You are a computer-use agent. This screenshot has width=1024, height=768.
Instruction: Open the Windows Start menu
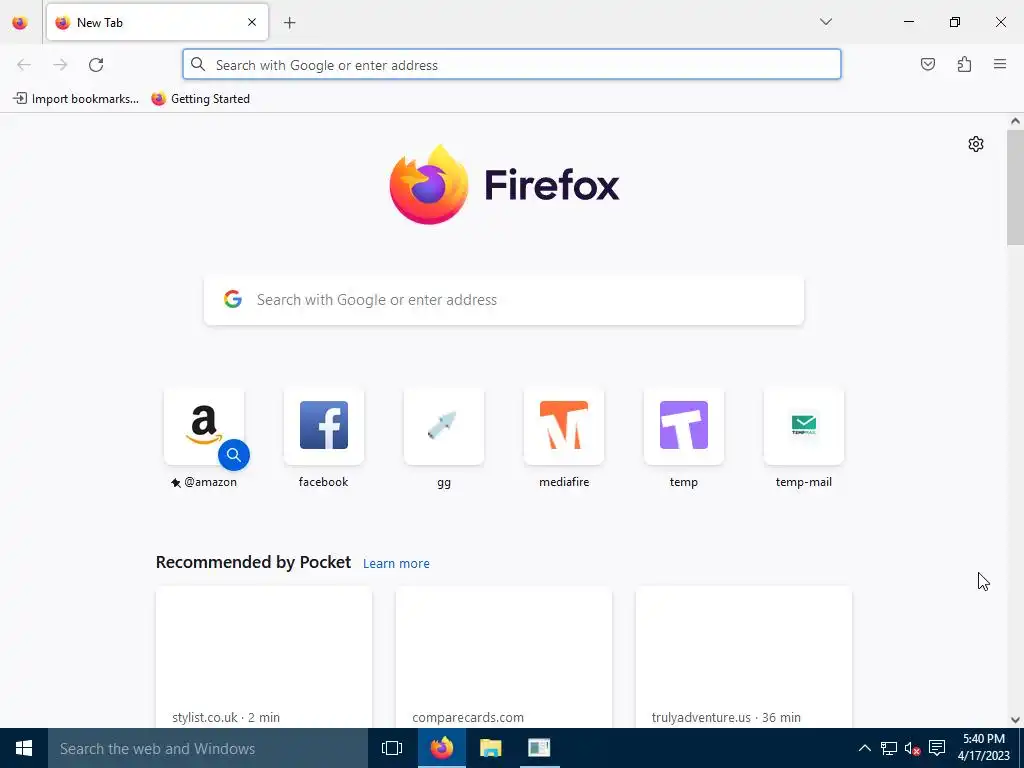24,748
